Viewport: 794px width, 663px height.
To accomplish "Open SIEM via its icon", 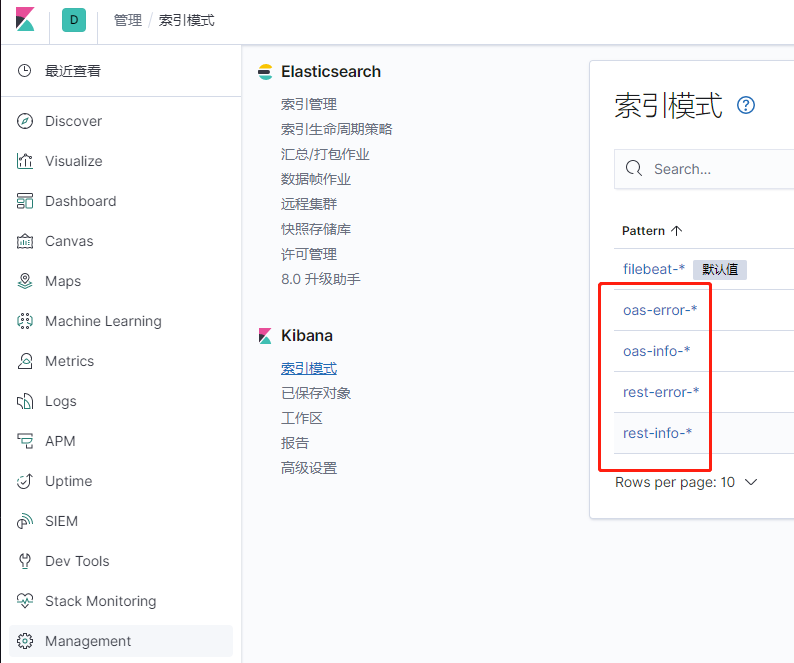I will click(x=25, y=521).
